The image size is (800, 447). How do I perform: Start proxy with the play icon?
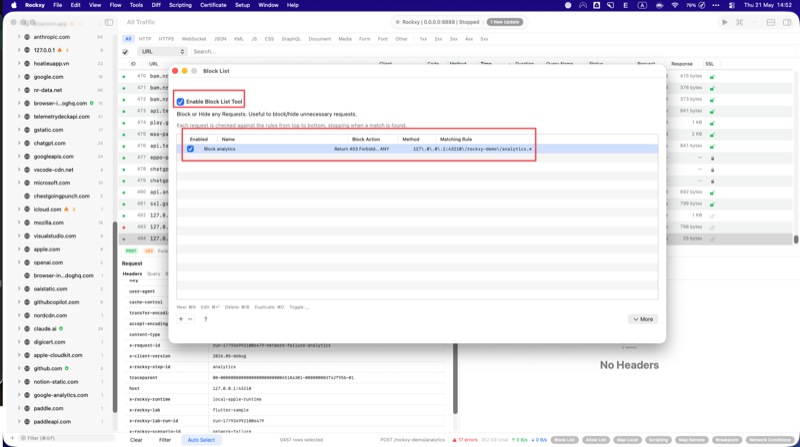[x=724, y=22]
